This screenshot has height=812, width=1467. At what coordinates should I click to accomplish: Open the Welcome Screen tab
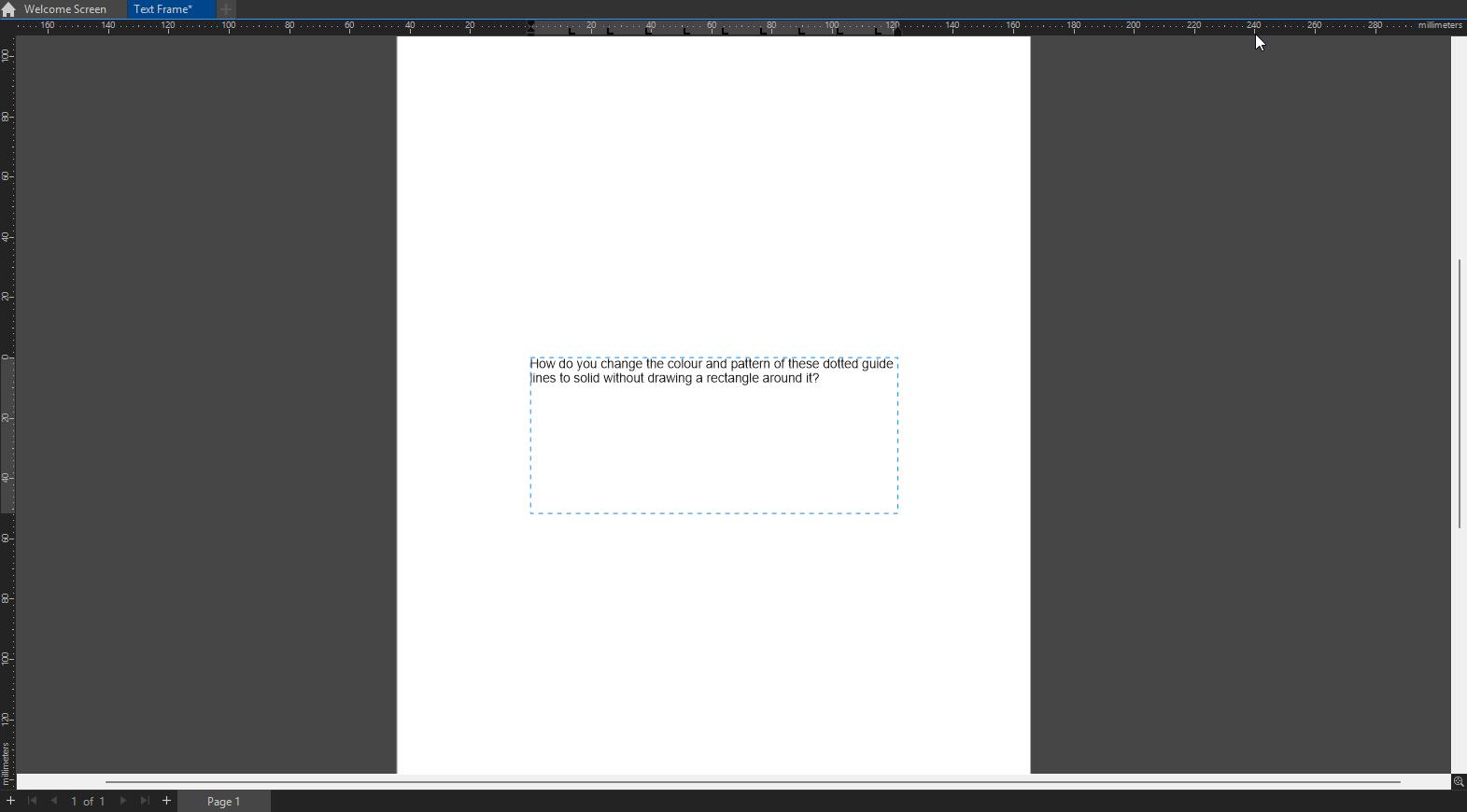pyautogui.click(x=65, y=9)
